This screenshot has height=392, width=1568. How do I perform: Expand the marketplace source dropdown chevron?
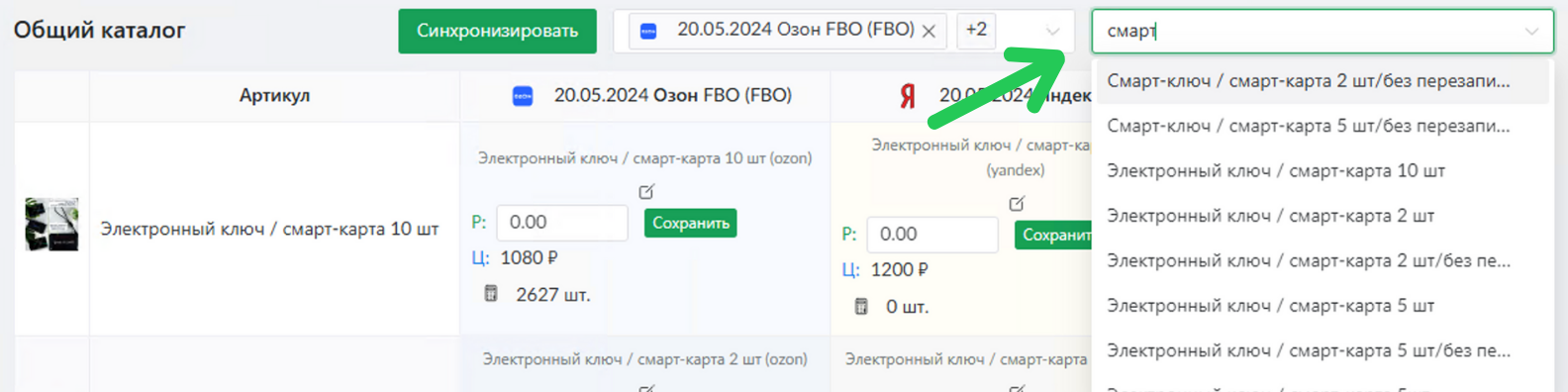[1053, 31]
